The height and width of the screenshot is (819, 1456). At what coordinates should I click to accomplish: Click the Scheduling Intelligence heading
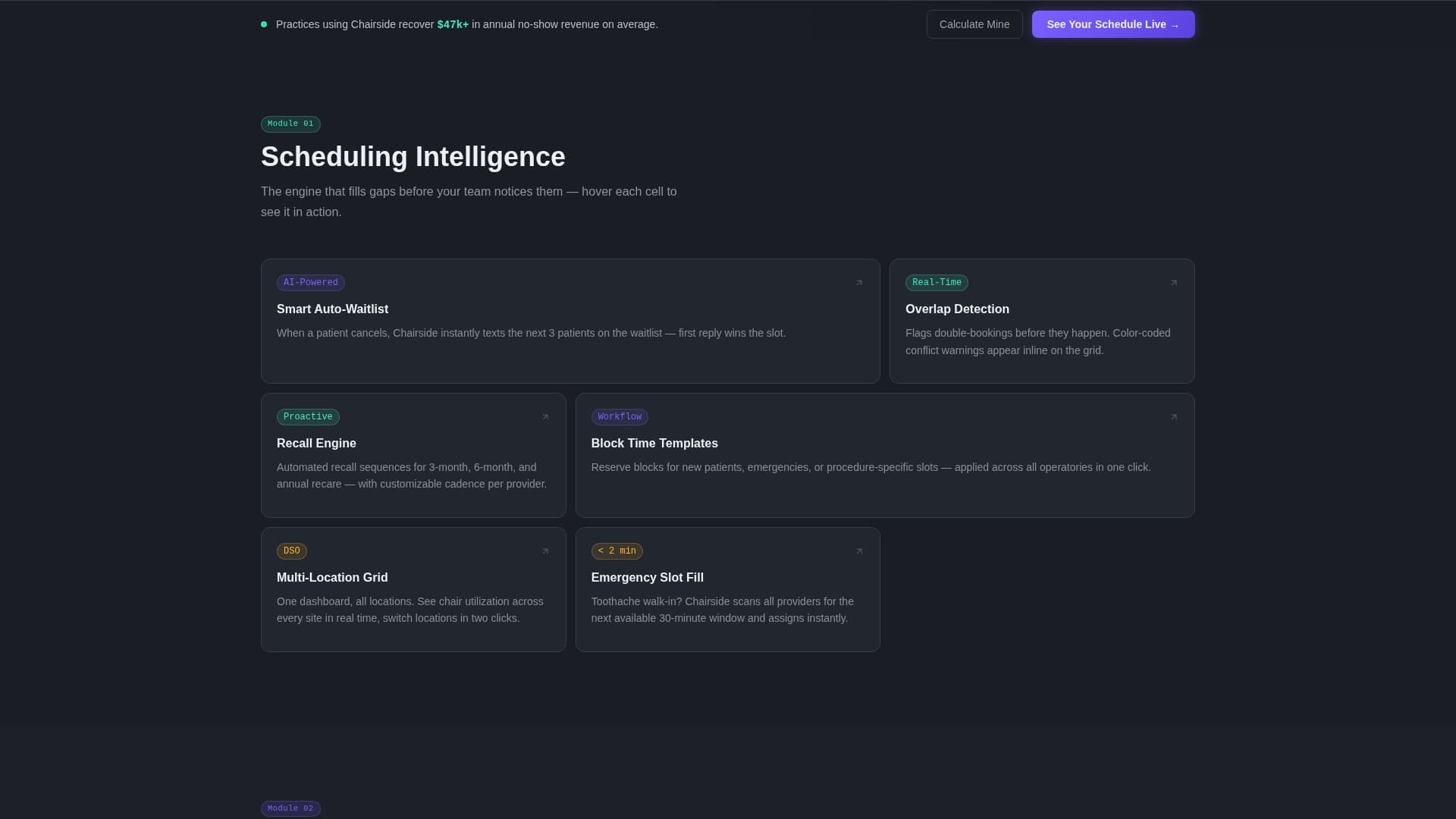point(413,157)
